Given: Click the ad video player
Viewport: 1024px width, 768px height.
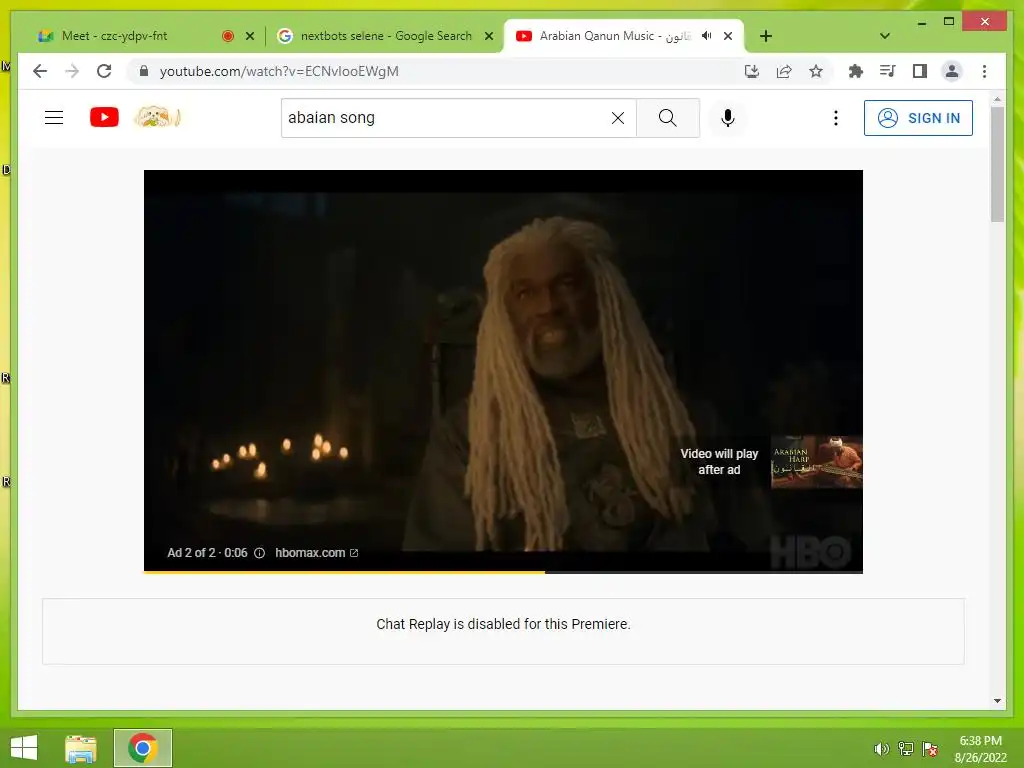Looking at the screenshot, I should (x=503, y=371).
